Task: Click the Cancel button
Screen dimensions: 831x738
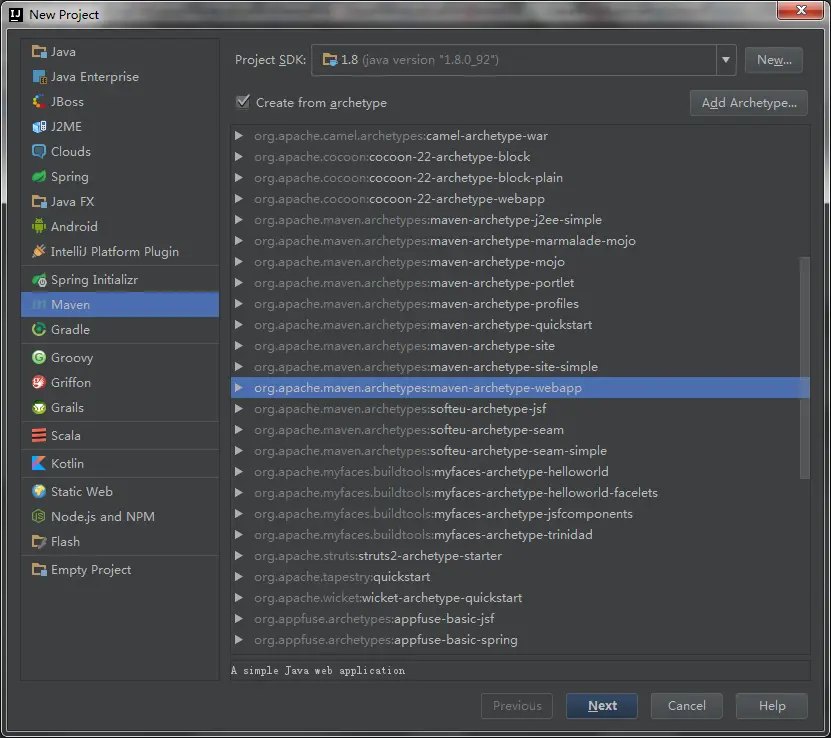Action: click(x=686, y=706)
